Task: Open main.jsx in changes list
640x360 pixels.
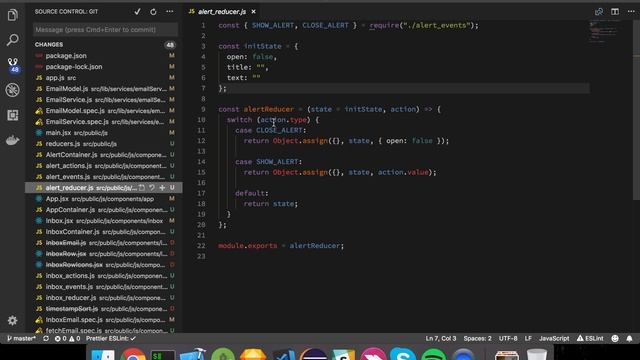Action: tap(104, 133)
